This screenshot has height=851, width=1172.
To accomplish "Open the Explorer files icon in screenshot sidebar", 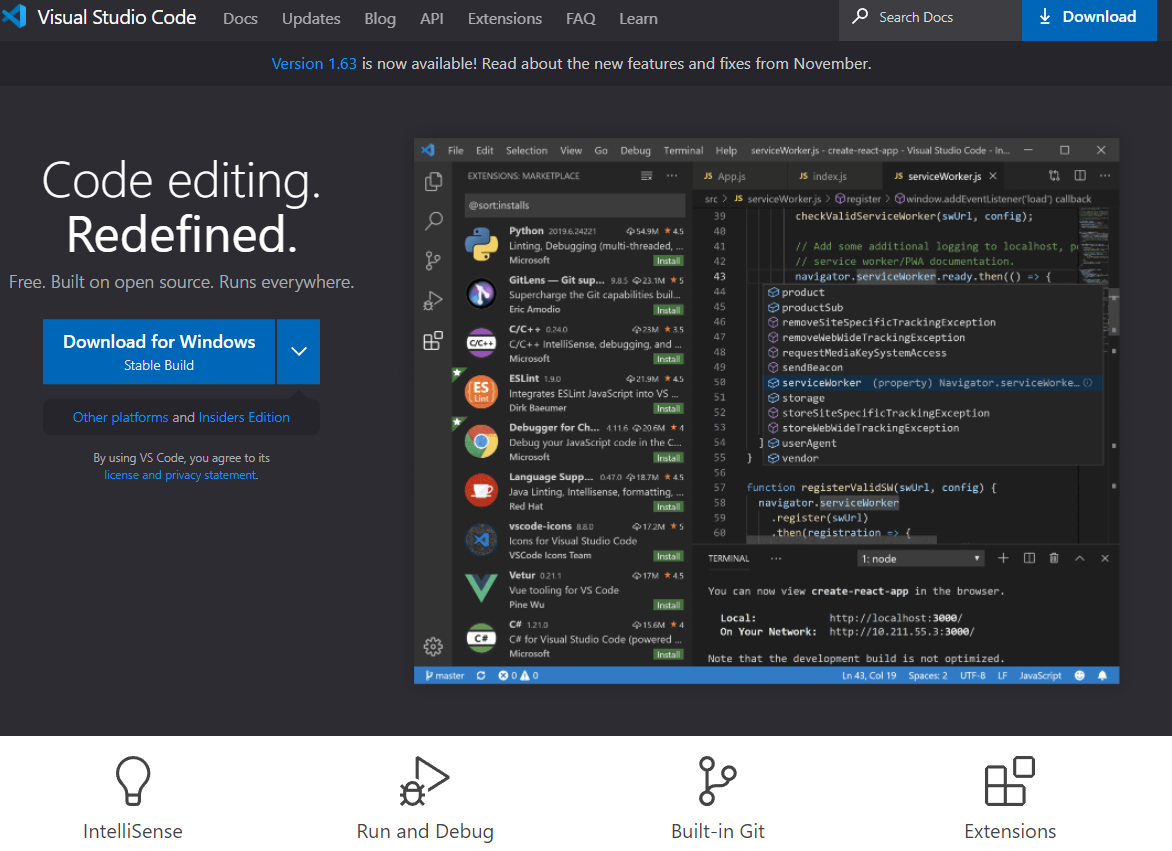I will click(x=434, y=182).
